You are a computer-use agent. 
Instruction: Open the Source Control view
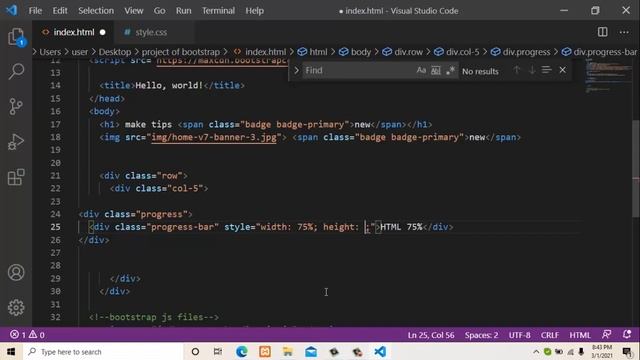click(x=16, y=107)
